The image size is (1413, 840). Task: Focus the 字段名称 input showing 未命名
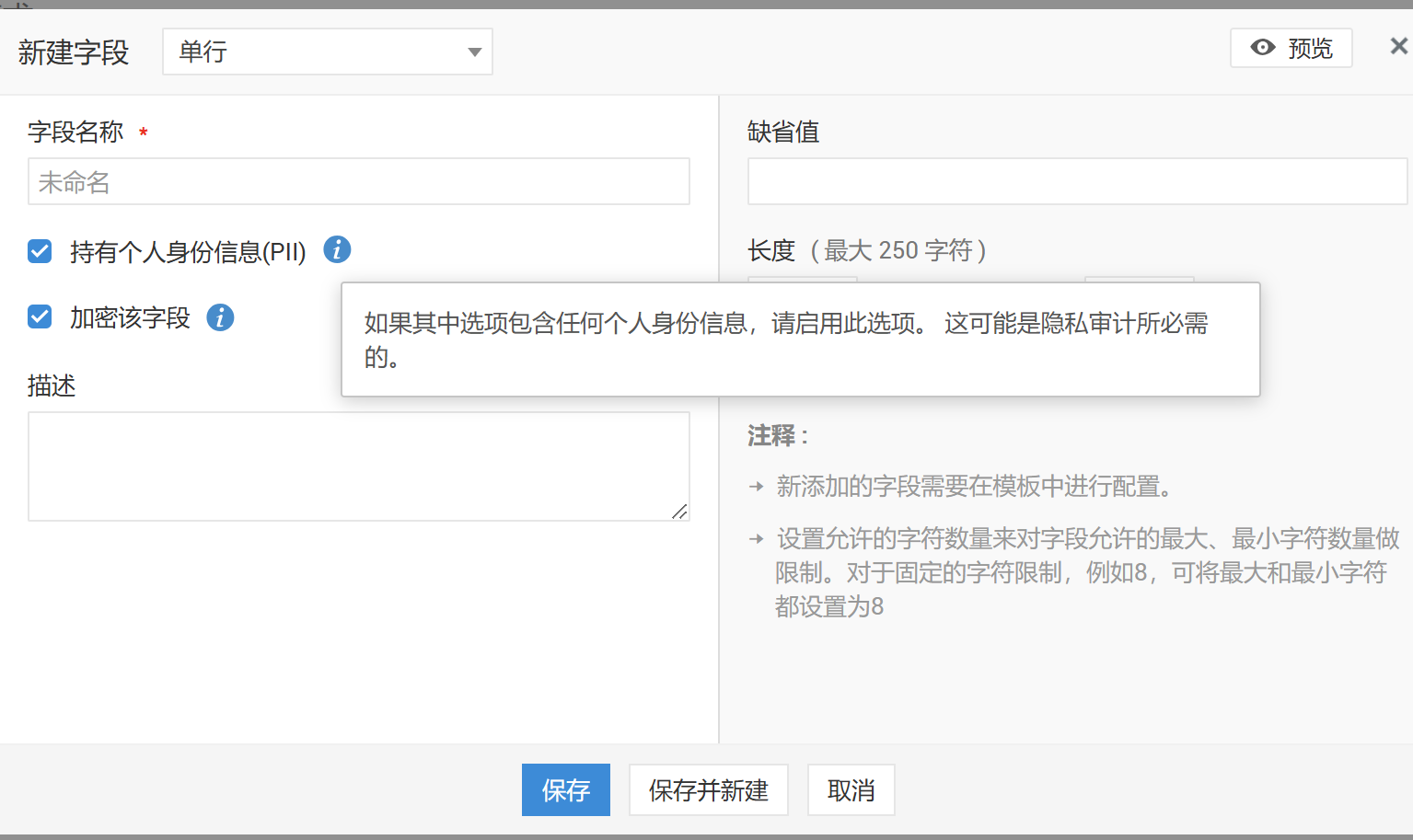(358, 182)
